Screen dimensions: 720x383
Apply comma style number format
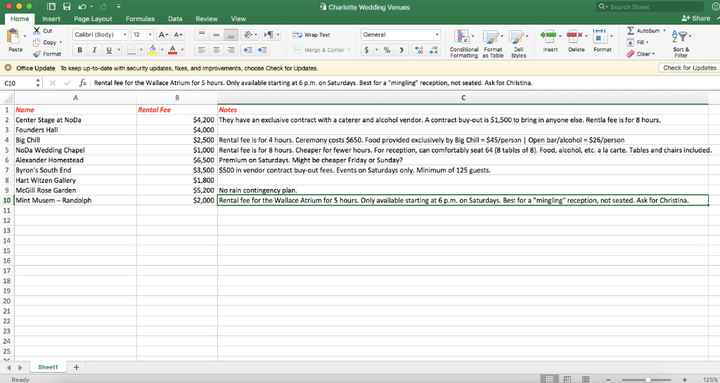(401, 50)
